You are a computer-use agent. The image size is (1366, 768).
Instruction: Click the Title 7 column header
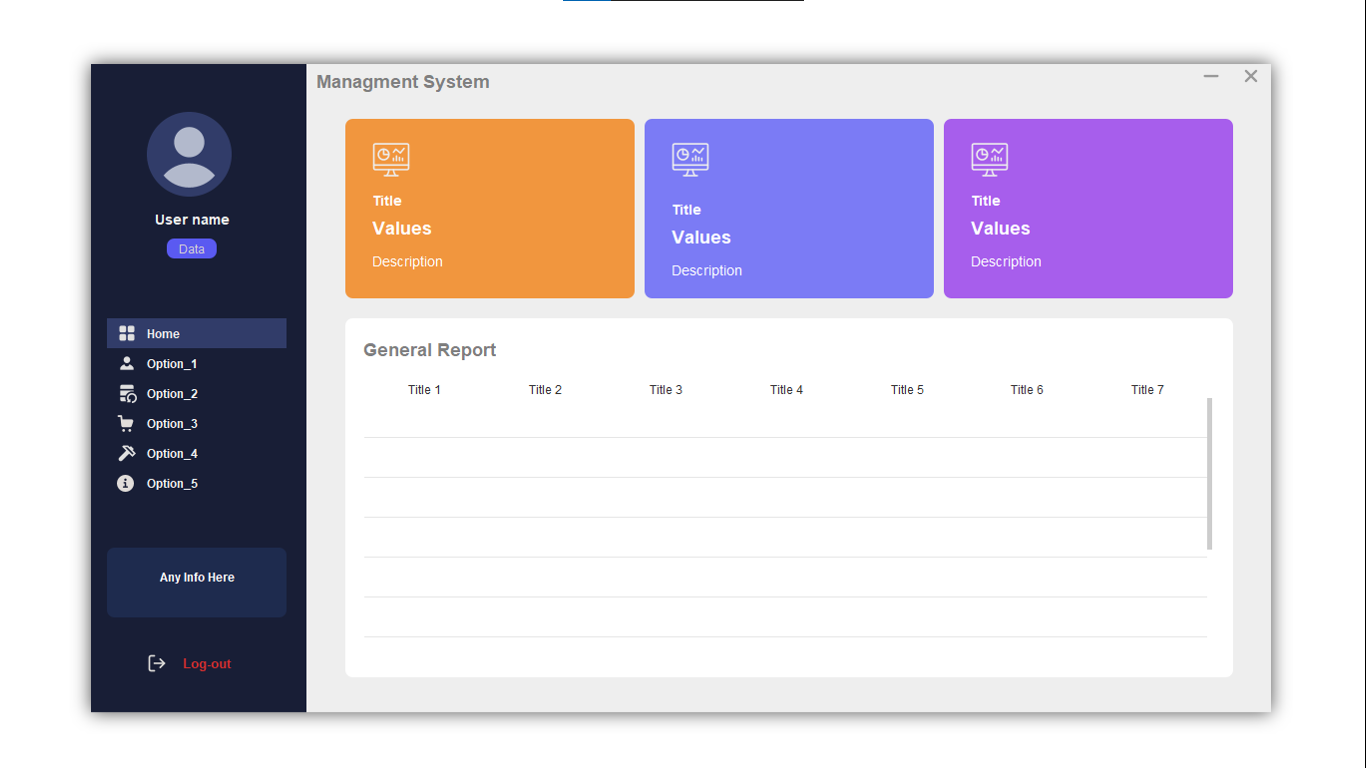(1148, 390)
